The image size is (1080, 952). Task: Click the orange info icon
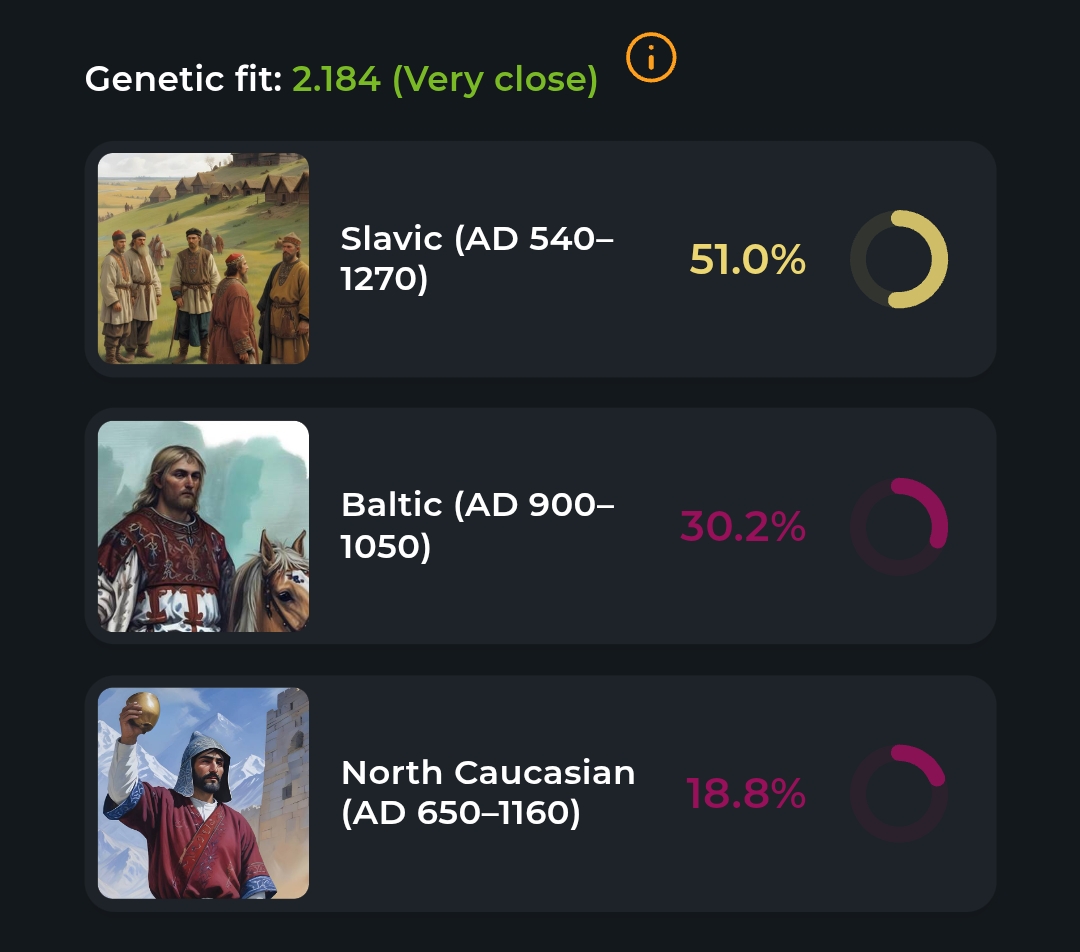tap(651, 58)
